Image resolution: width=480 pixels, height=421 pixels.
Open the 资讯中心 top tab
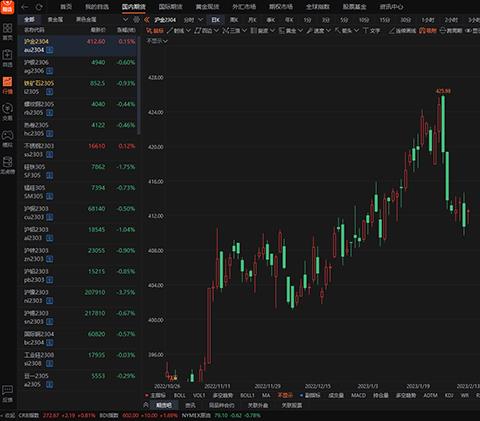click(391, 7)
